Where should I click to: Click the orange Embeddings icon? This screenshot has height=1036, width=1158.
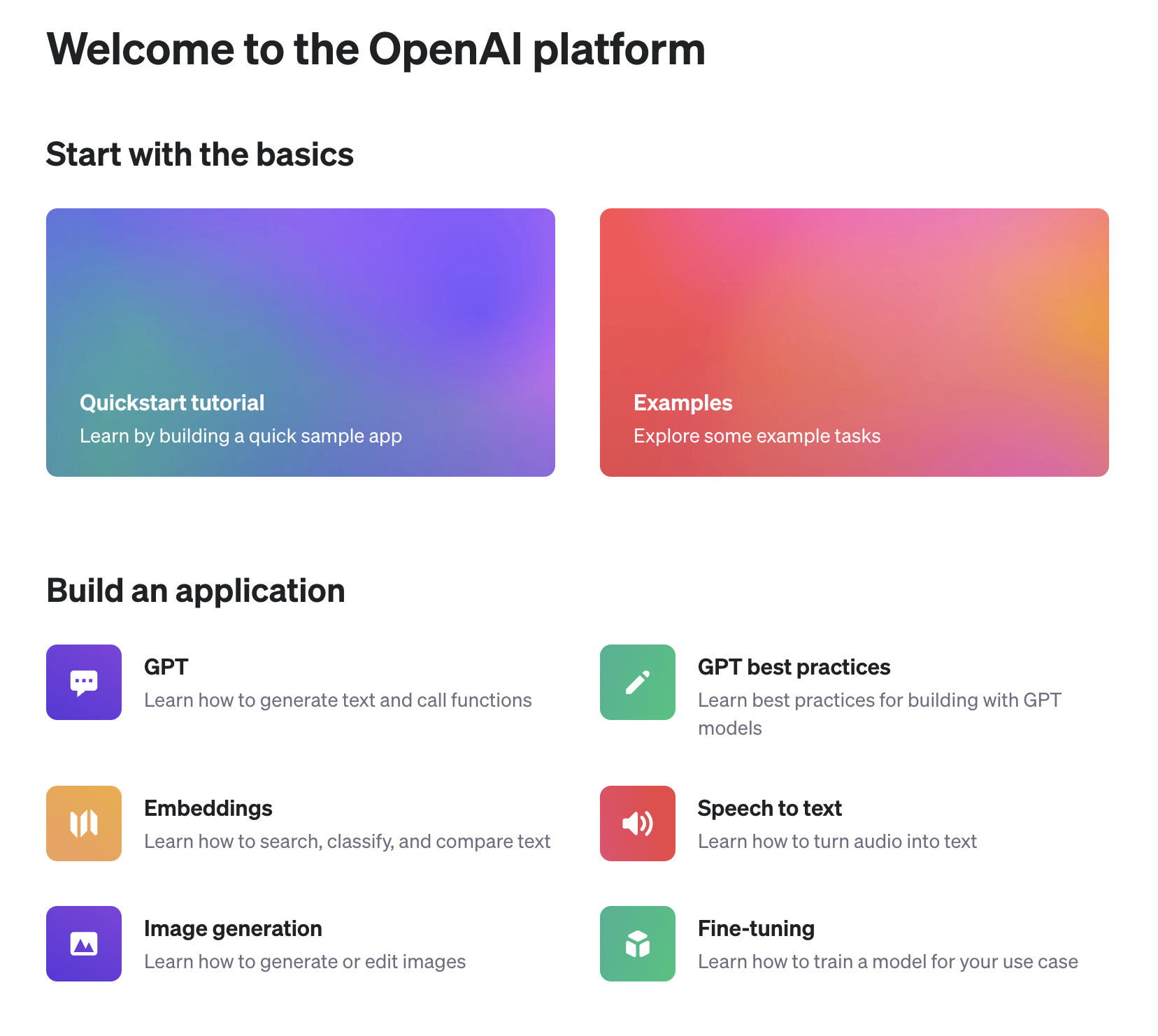(x=84, y=823)
